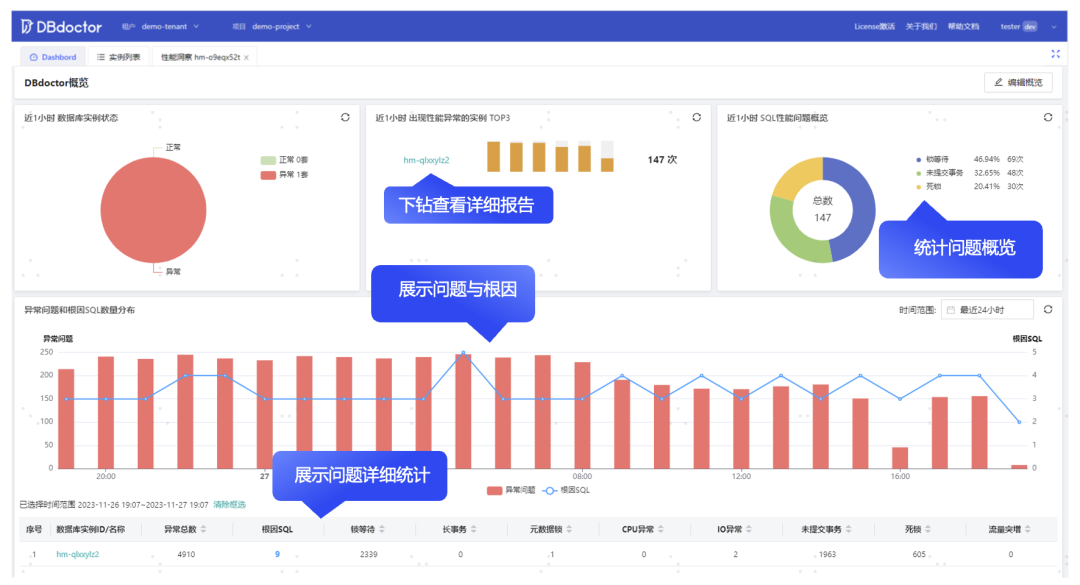1080x585 pixels.
Task: Click the 编辑概览 button
Action: click(1018, 83)
